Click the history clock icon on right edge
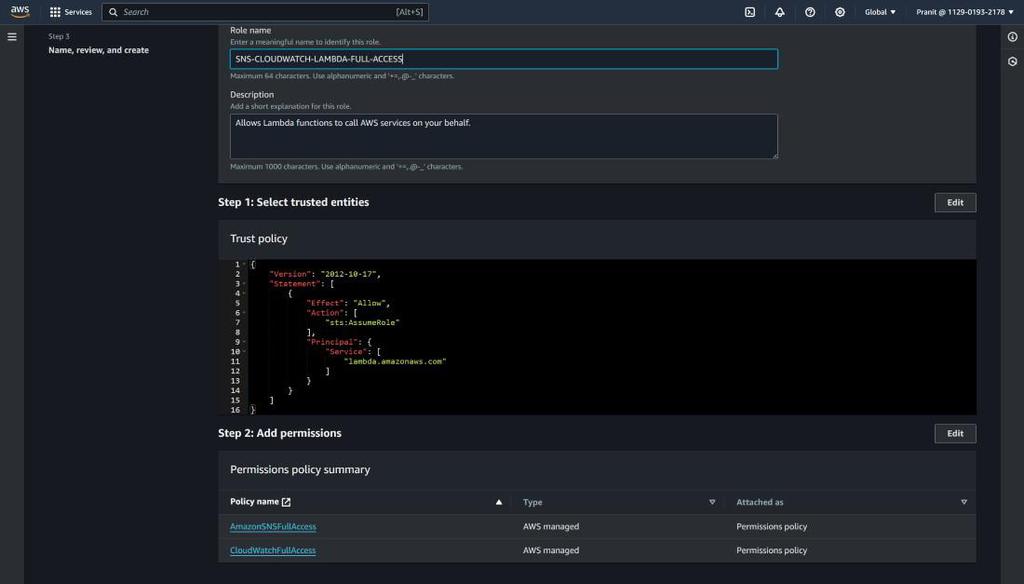The height and width of the screenshot is (584, 1024). tap(1012, 61)
